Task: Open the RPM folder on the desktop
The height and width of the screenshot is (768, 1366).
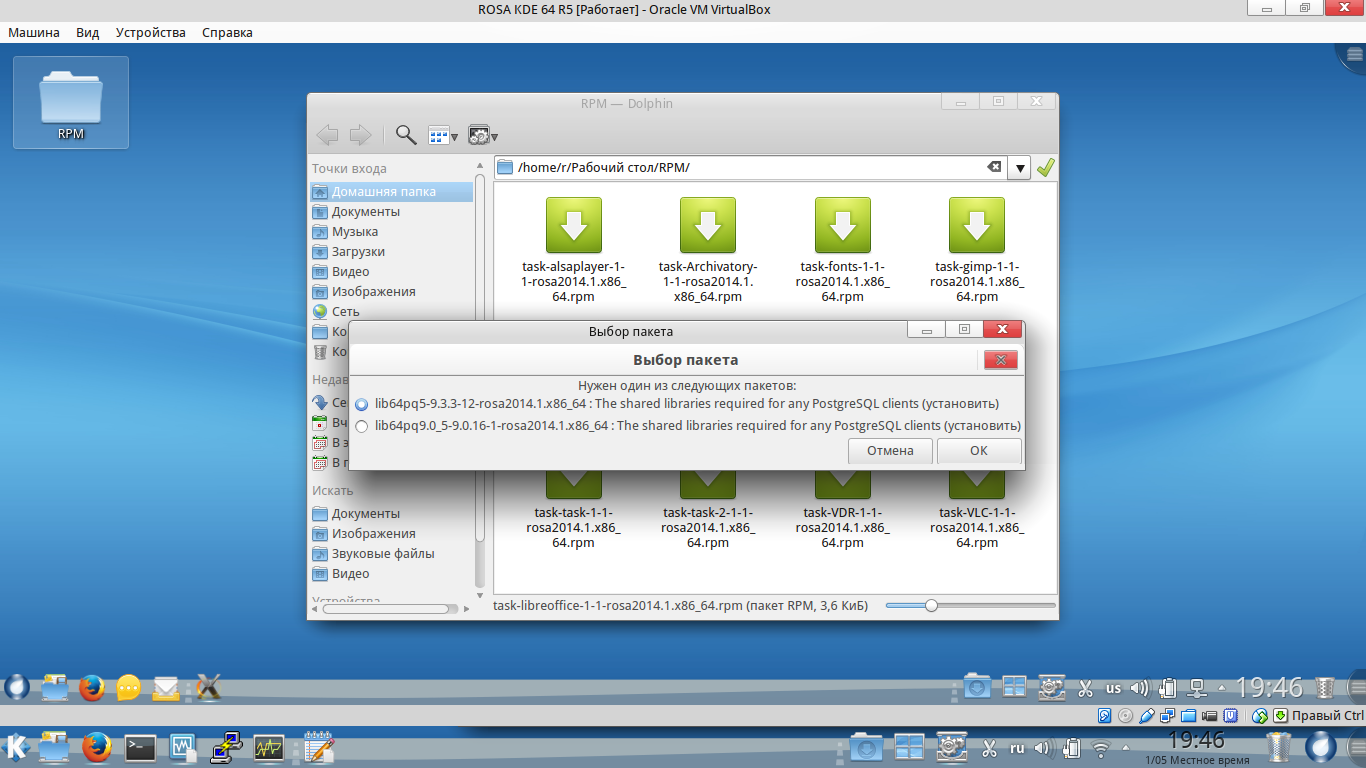Action: pos(71,103)
